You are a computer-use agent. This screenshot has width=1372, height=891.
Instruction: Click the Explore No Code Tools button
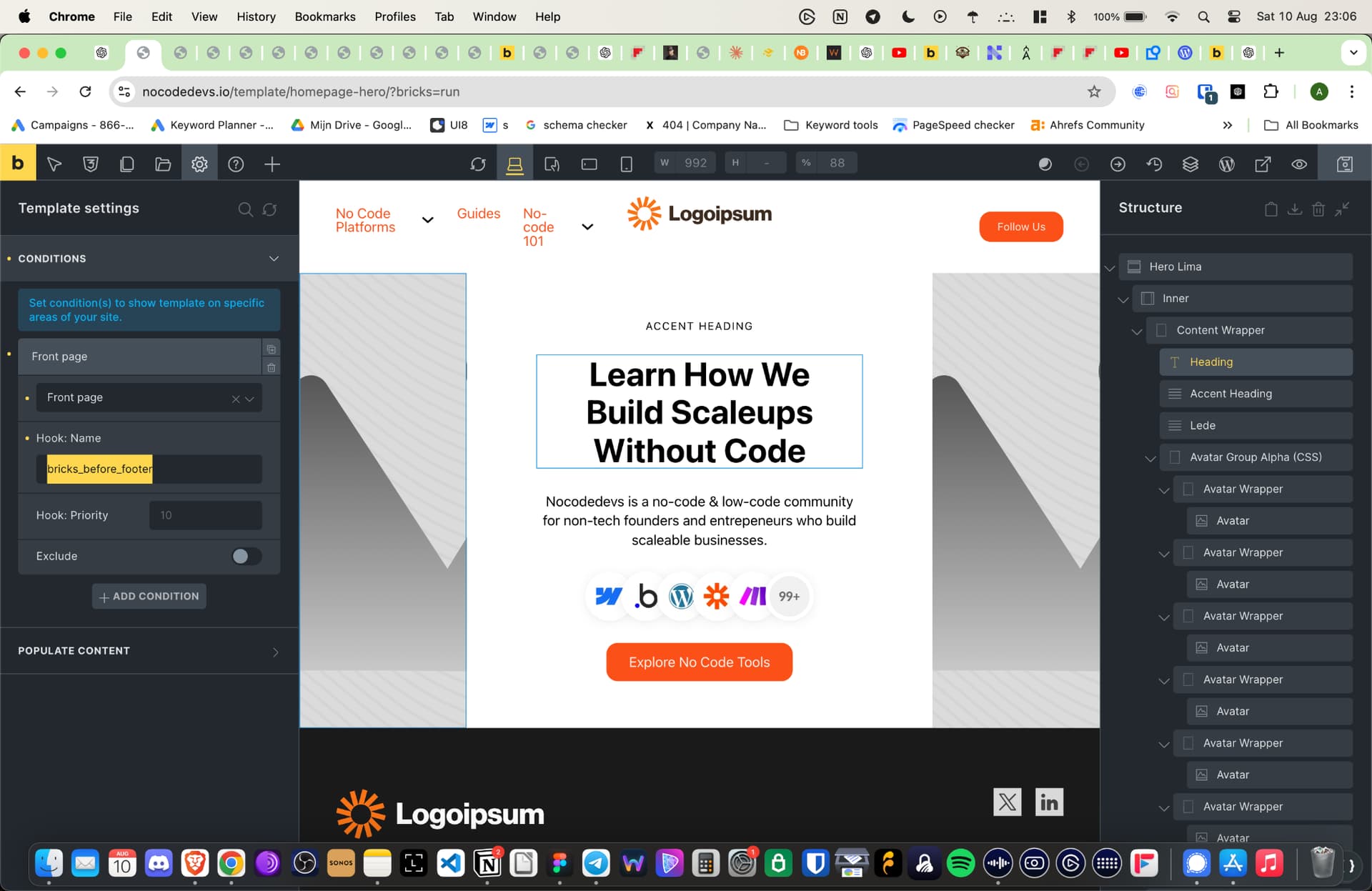coord(699,662)
